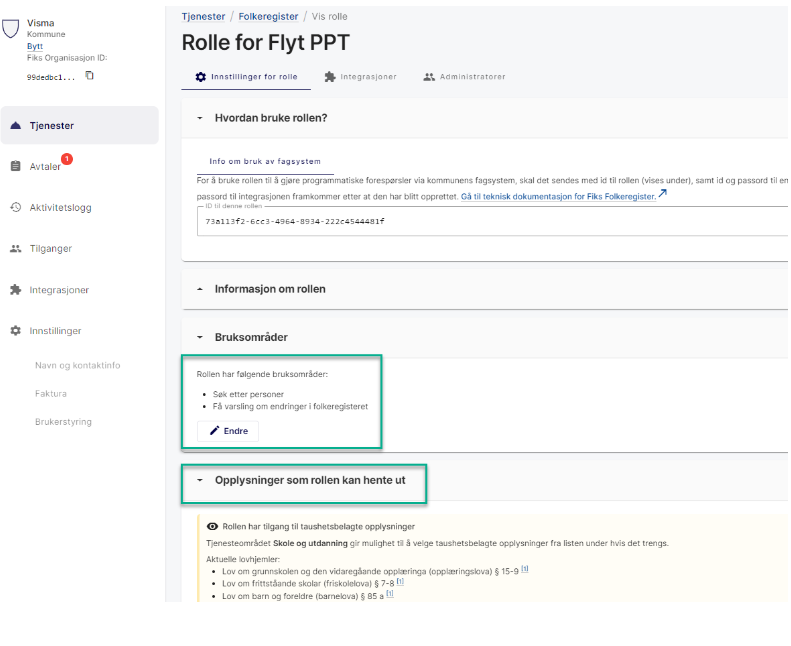Click the Tjenester sidebar icon

coord(16,126)
